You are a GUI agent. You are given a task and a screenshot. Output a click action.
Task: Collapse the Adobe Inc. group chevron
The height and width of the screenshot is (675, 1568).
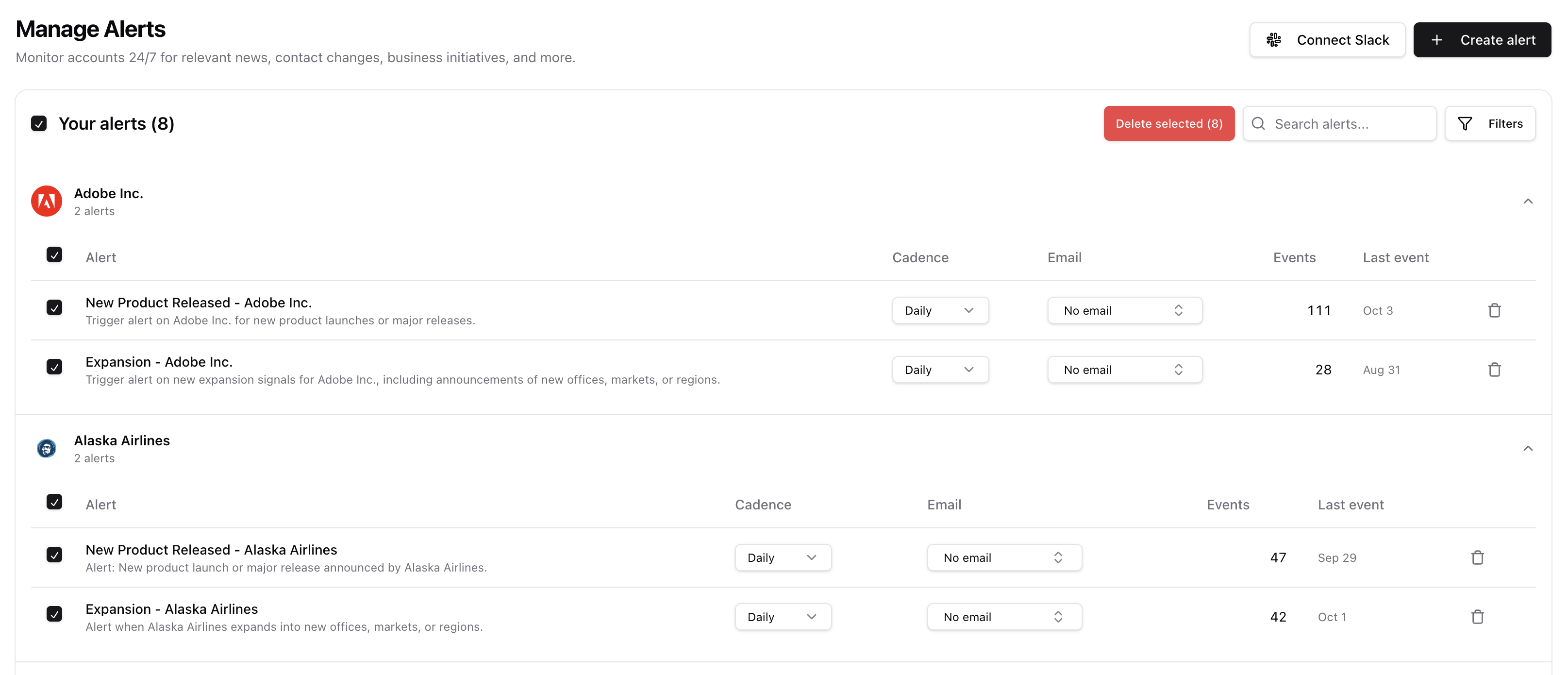click(x=1528, y=202)
